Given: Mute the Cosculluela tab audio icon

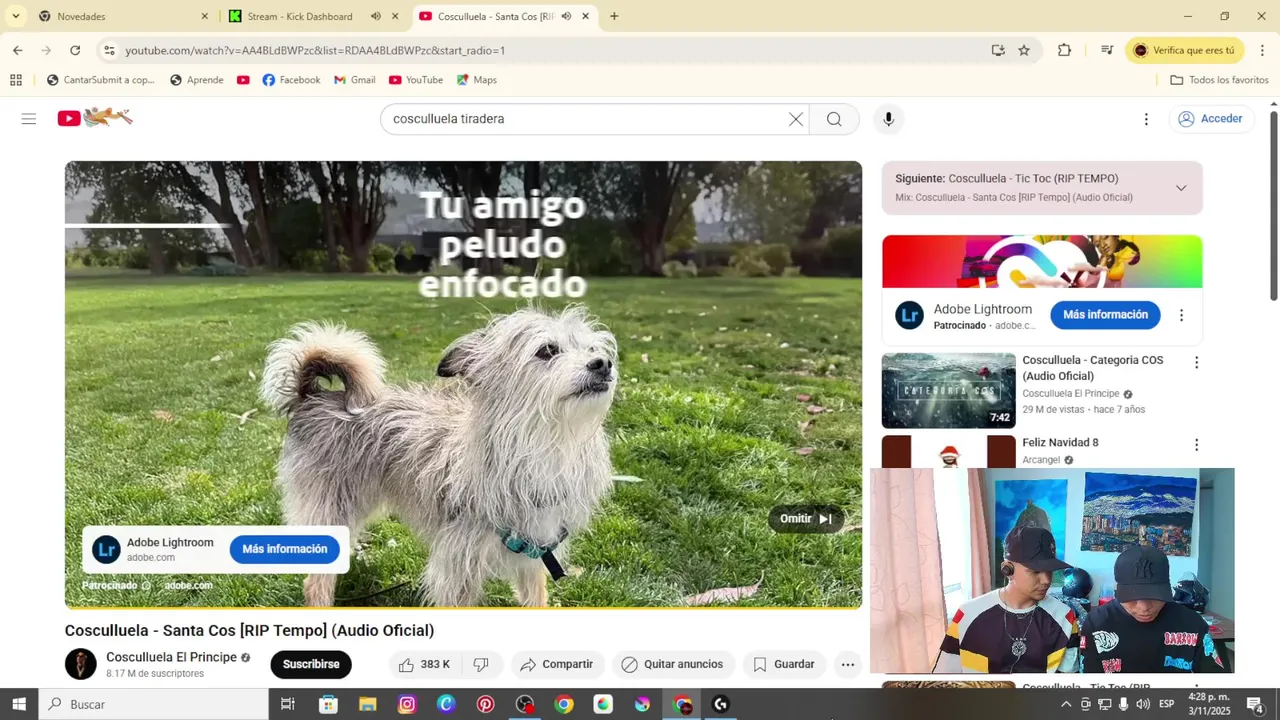Looking at the screenshot, I should [x=566, y=16].
